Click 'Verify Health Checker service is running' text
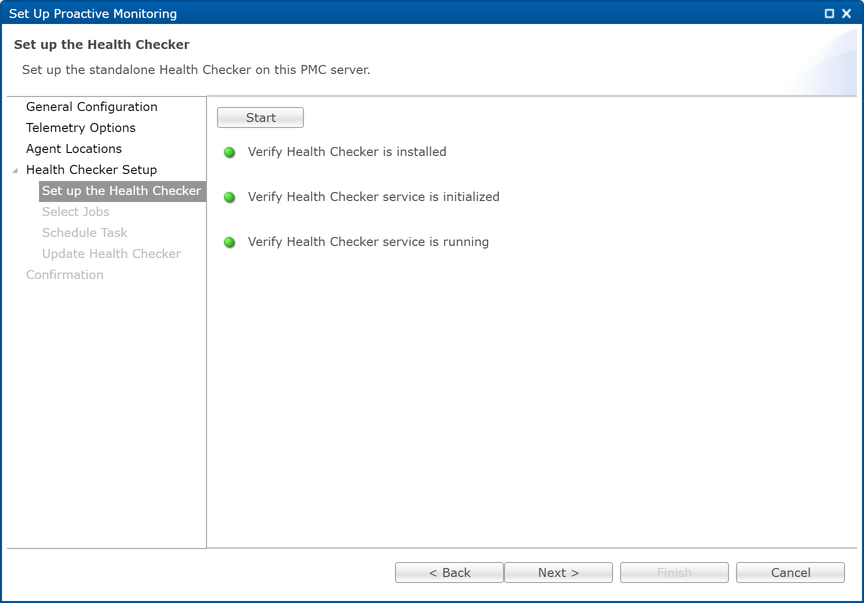The image size is (864, 603). coord(368,241)
